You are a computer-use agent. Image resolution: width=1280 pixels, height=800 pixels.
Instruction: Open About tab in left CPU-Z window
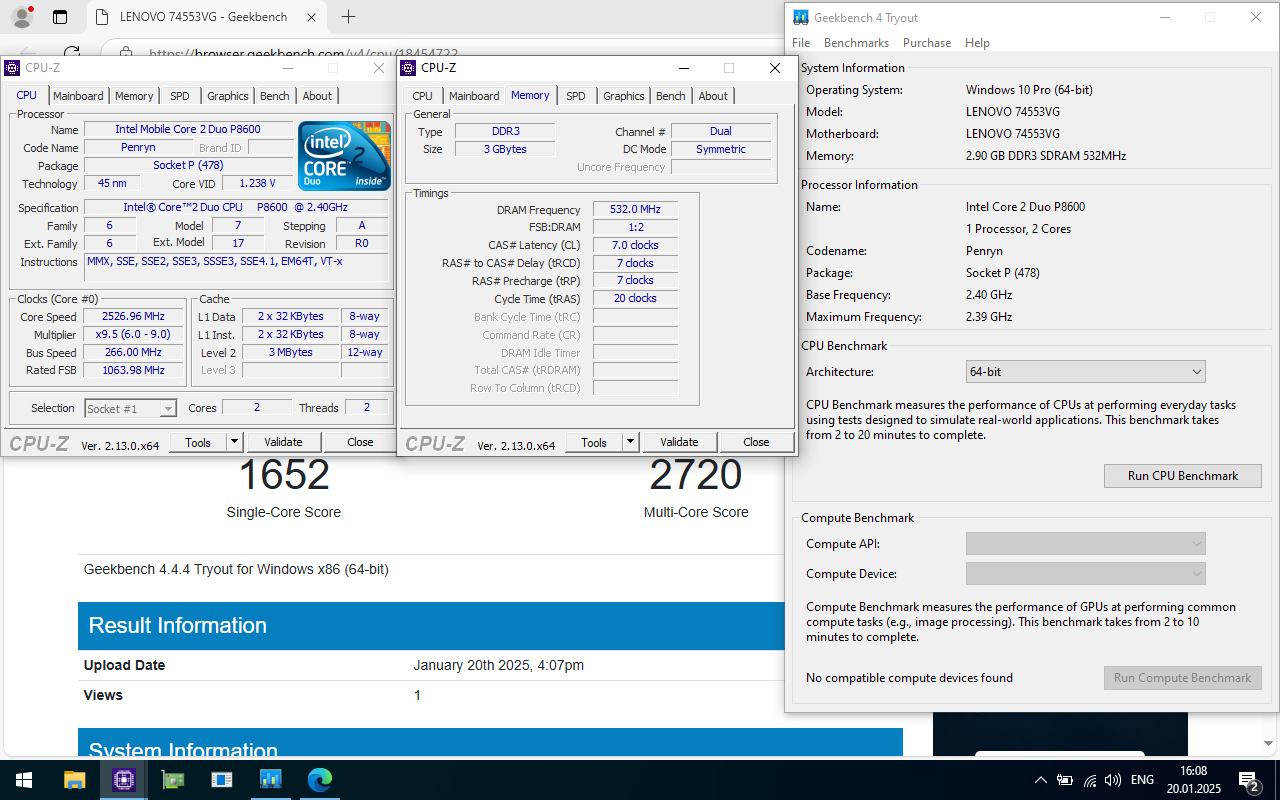tap(317, 96)
